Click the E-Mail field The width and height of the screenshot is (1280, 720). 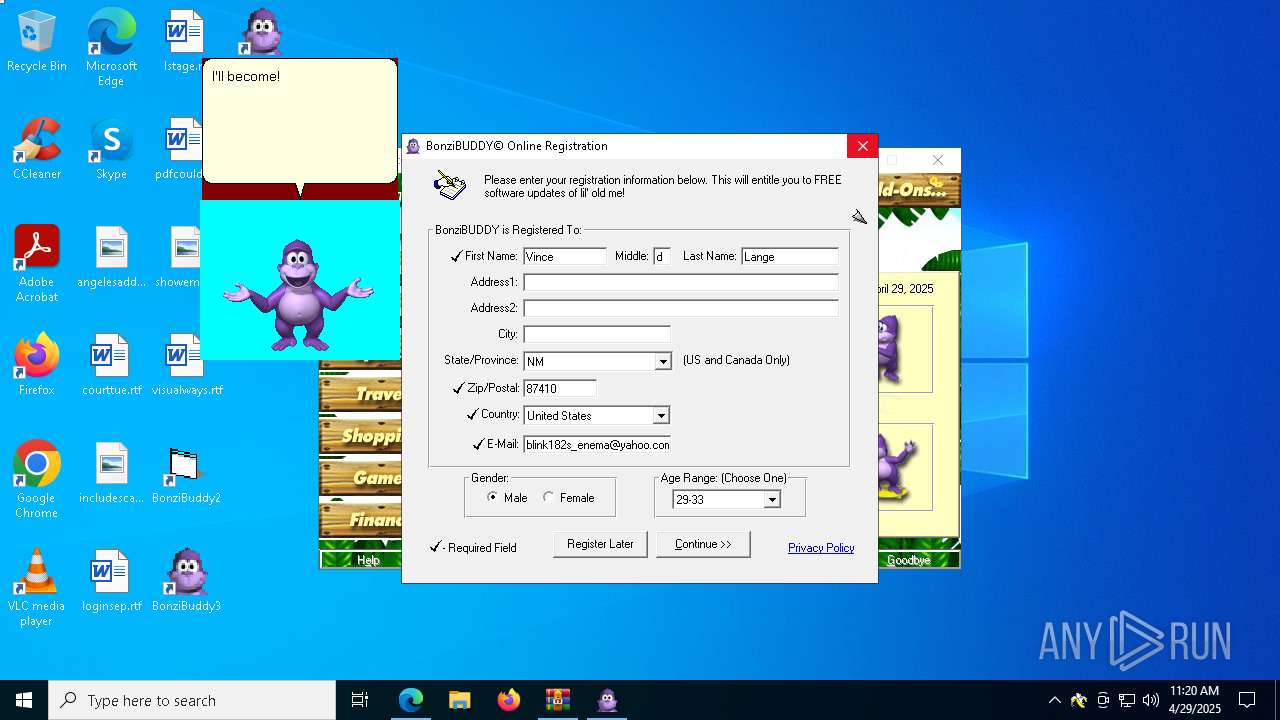click(597, 444)
